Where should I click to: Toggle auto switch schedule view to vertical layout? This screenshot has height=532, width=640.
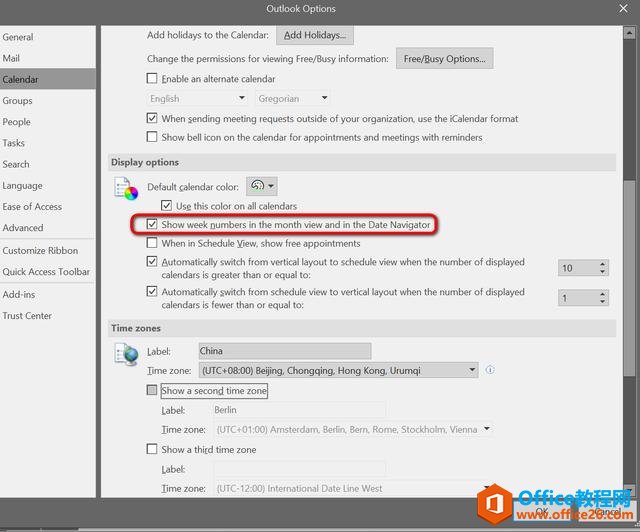coord(152,291)
